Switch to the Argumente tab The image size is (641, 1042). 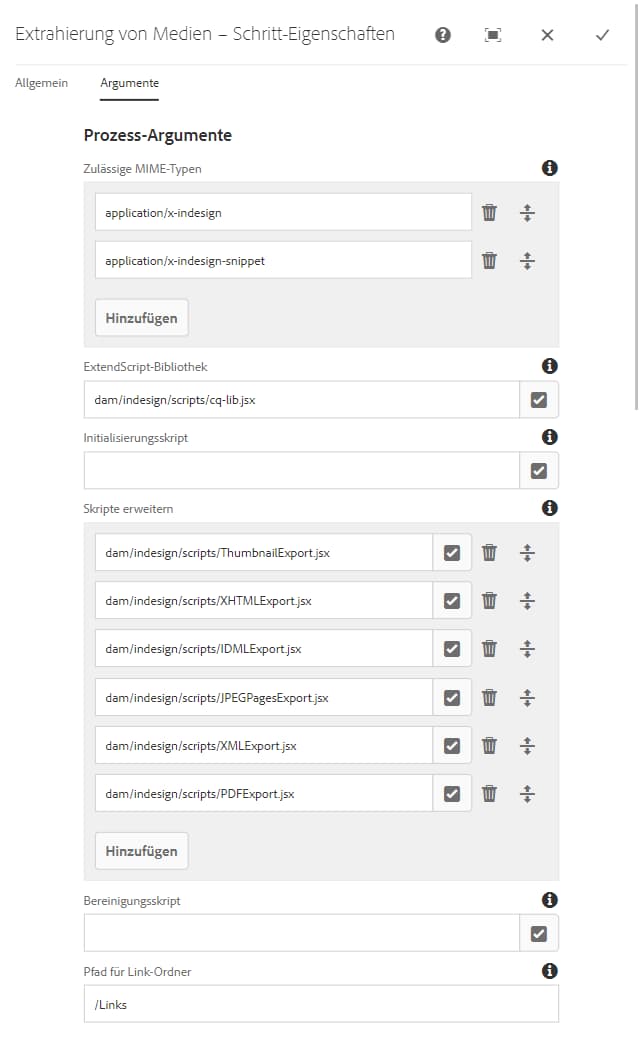(129, 84)
